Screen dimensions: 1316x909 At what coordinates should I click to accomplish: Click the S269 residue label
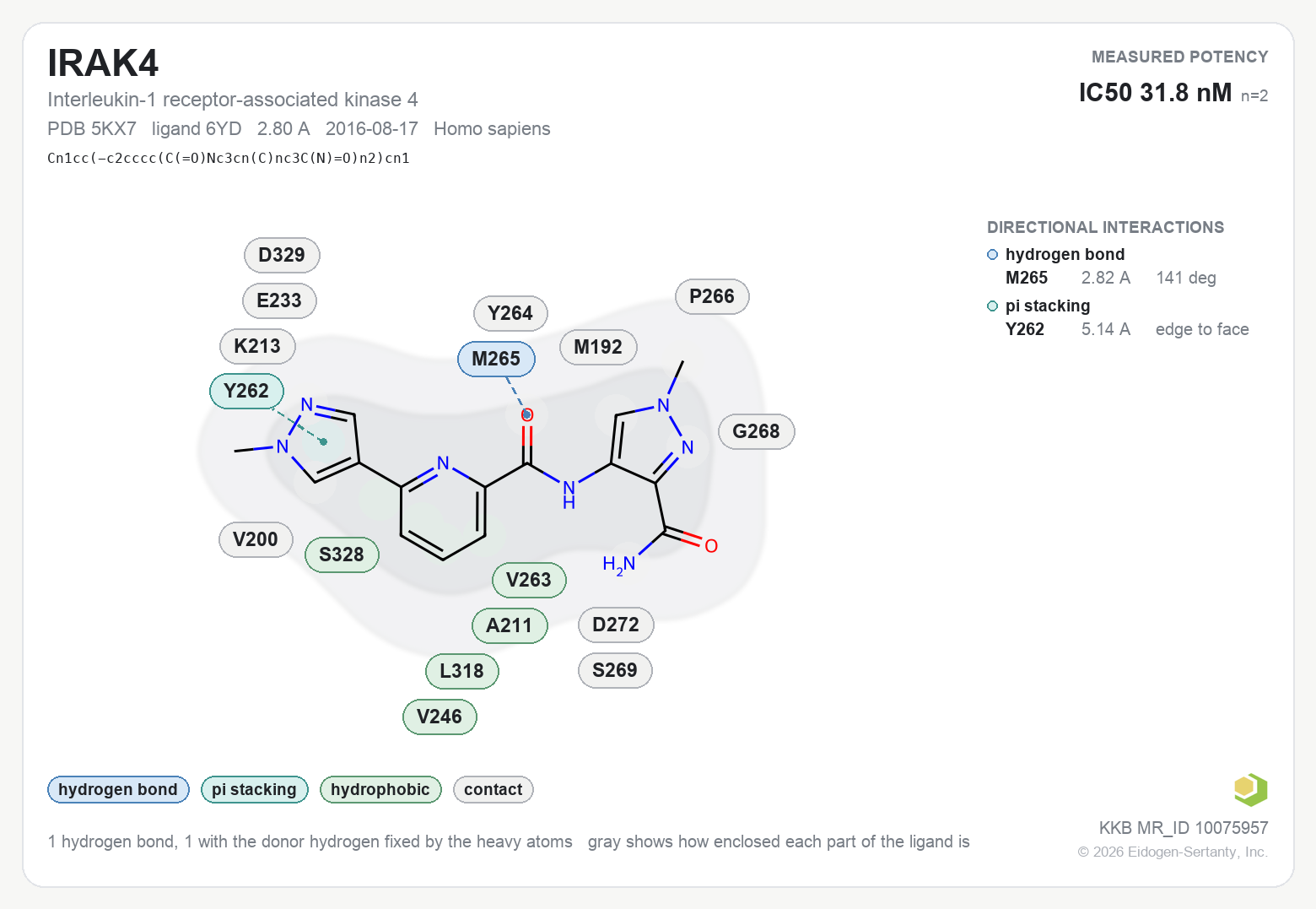click(x=615, y=670)
